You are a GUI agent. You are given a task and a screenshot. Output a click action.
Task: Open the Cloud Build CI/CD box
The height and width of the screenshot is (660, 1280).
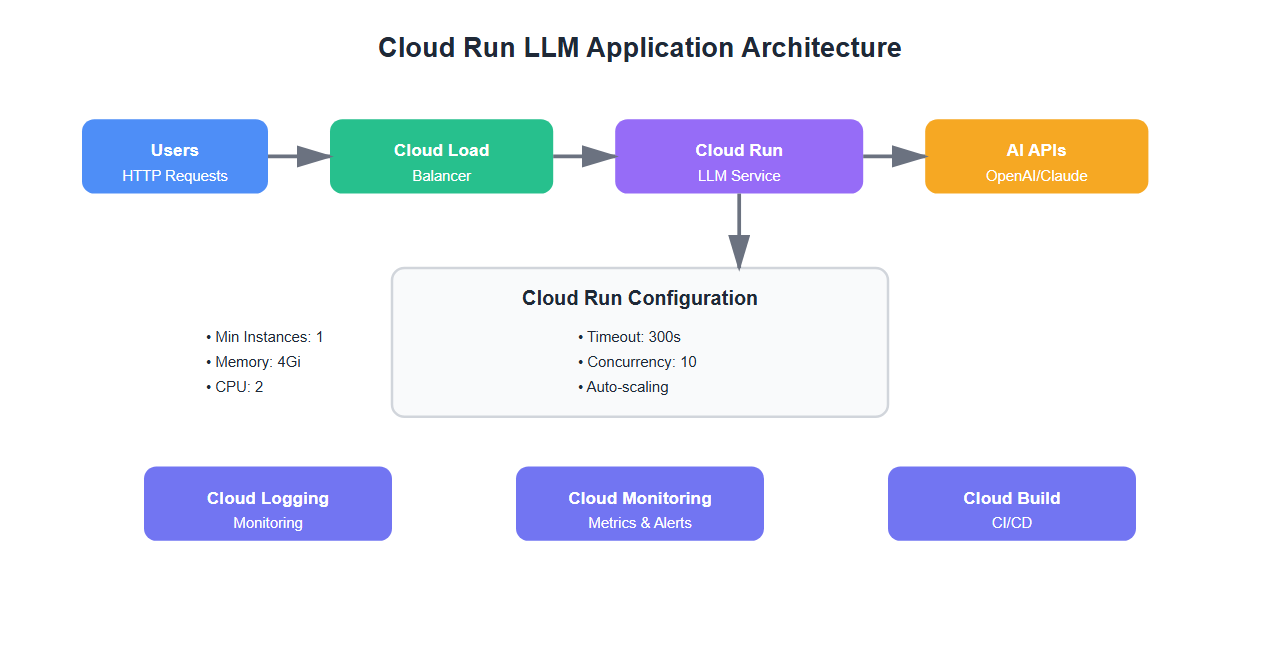(1012, 504)
